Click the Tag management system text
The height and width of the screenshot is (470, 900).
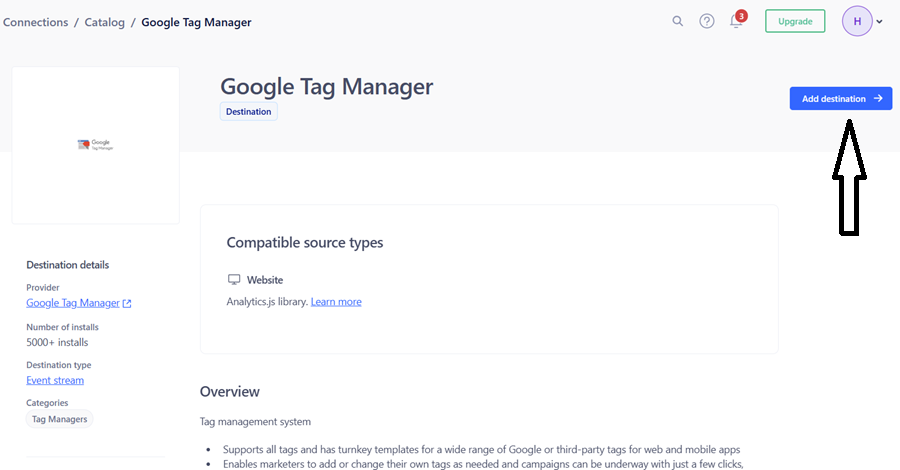255,422
